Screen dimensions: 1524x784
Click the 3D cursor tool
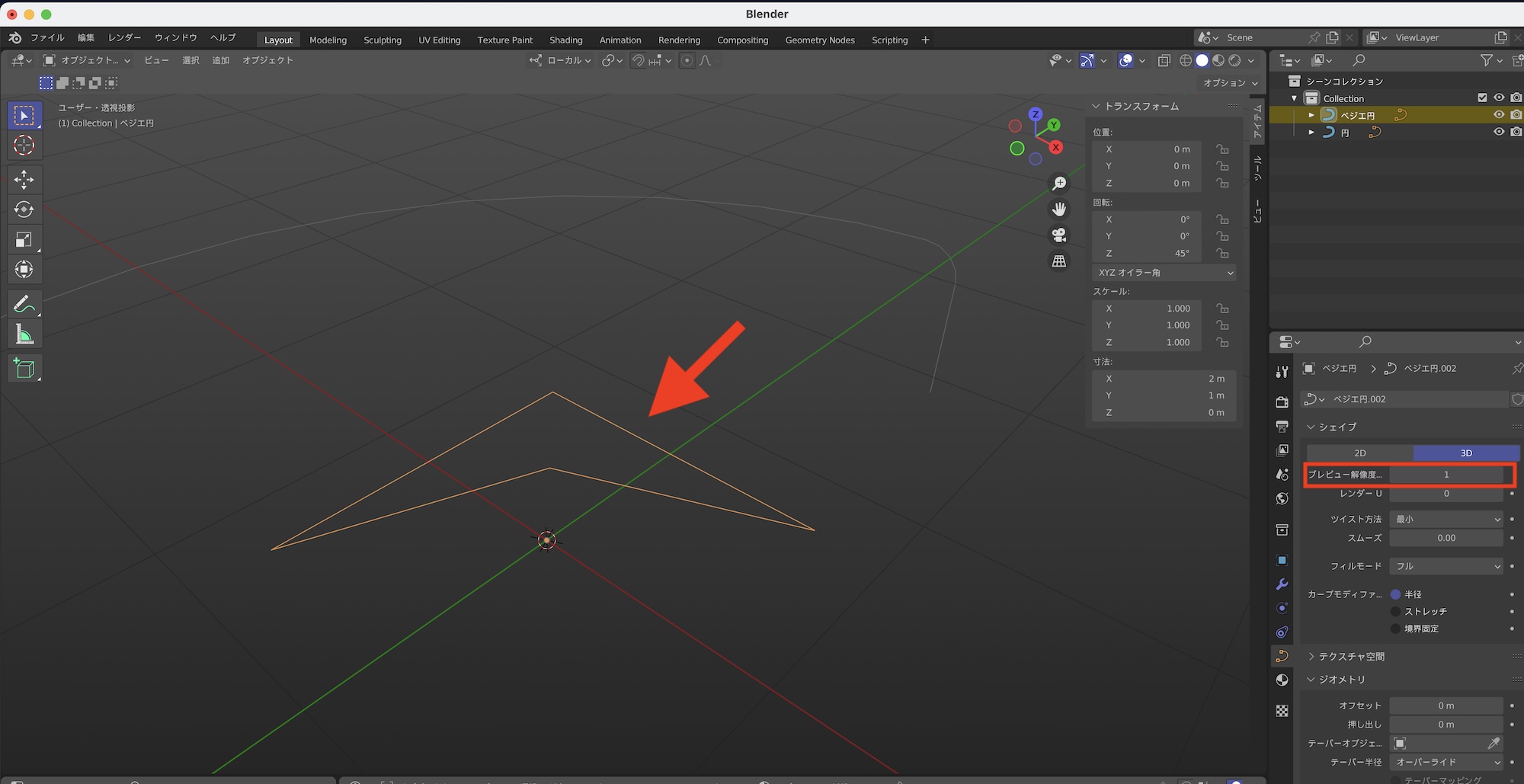coord(24,146)
